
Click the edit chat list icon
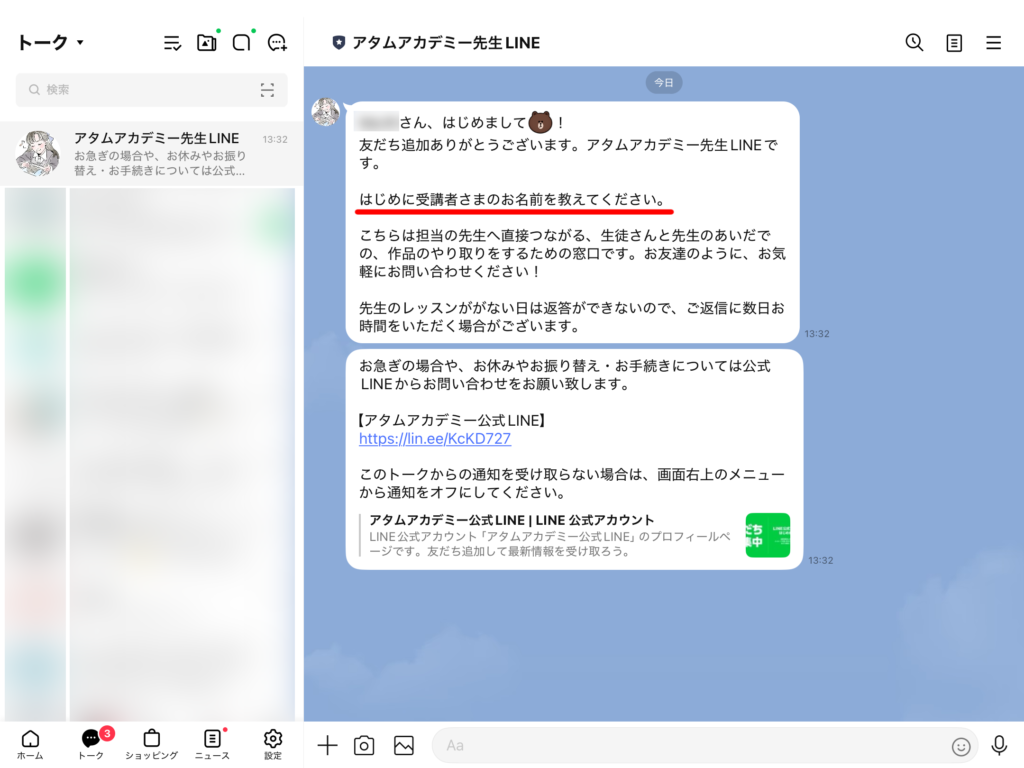[x=172, y=42]
